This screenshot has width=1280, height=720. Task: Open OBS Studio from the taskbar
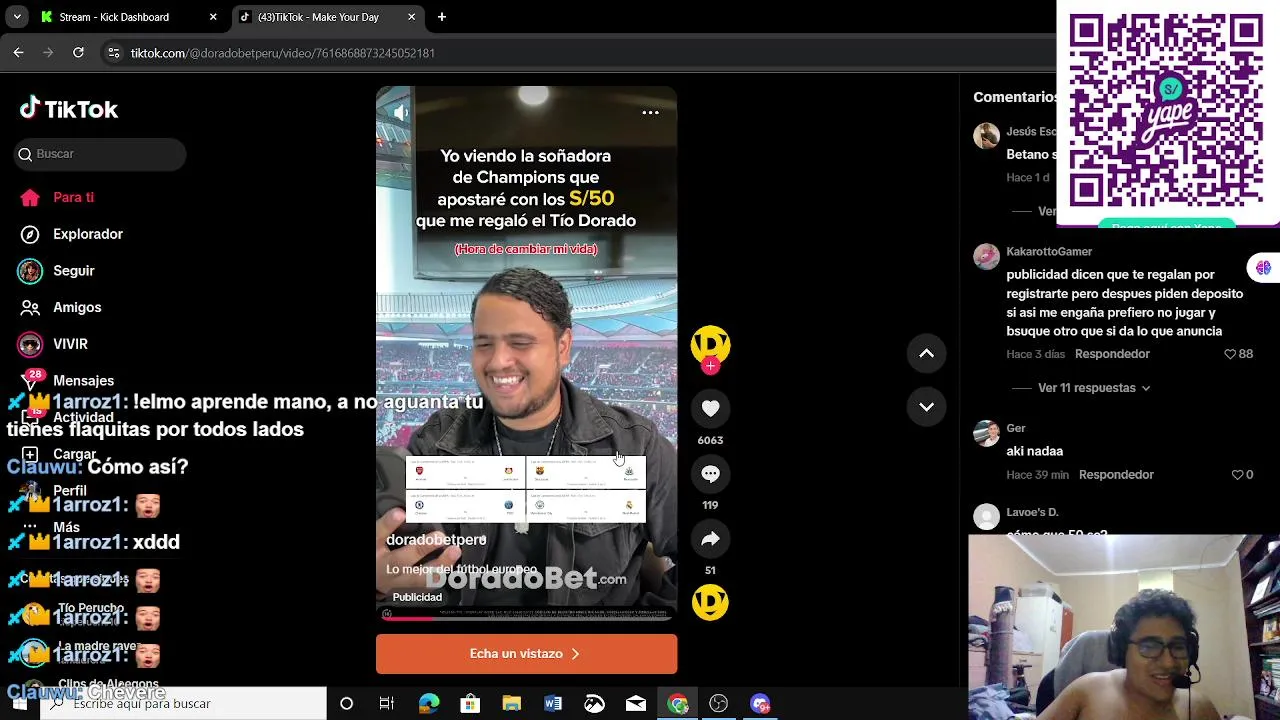(718, 704)
